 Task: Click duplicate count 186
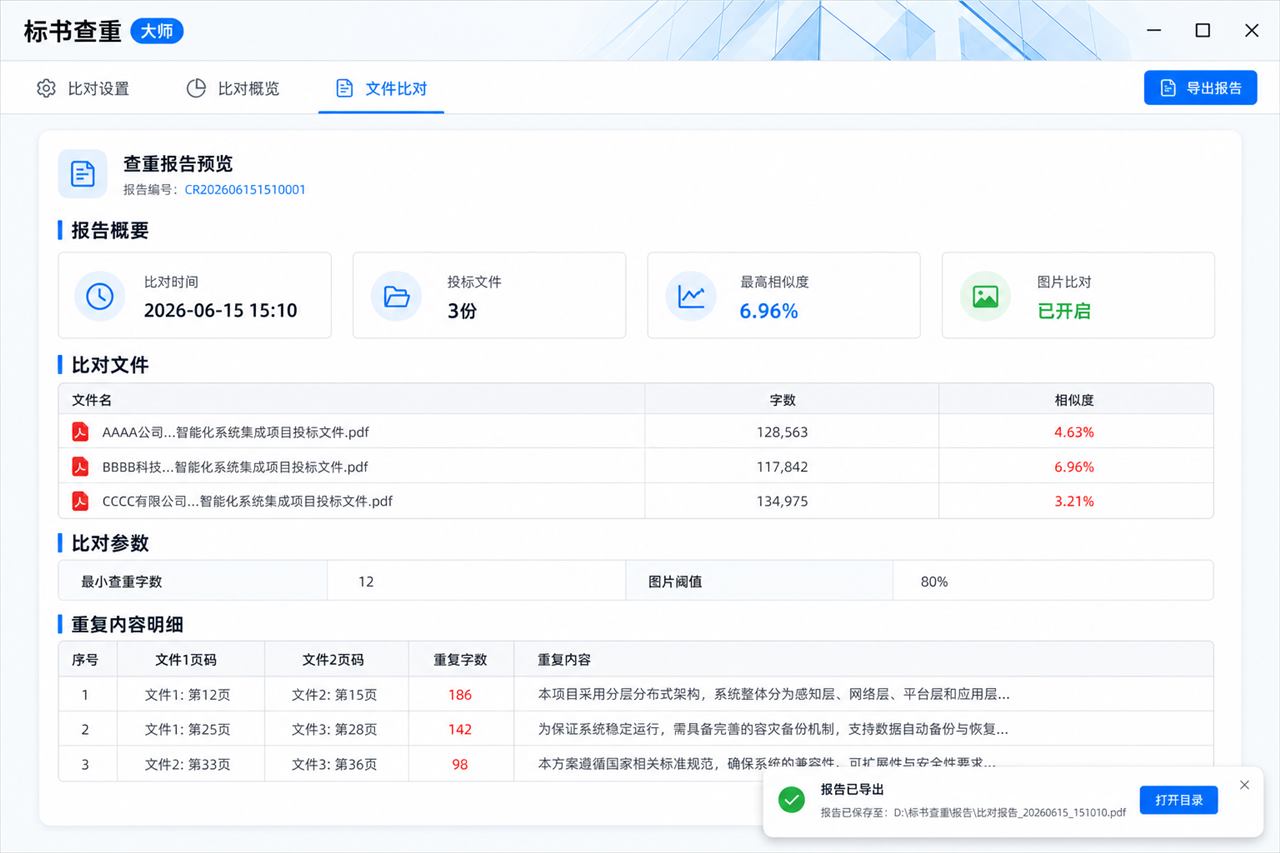(460, 695)
